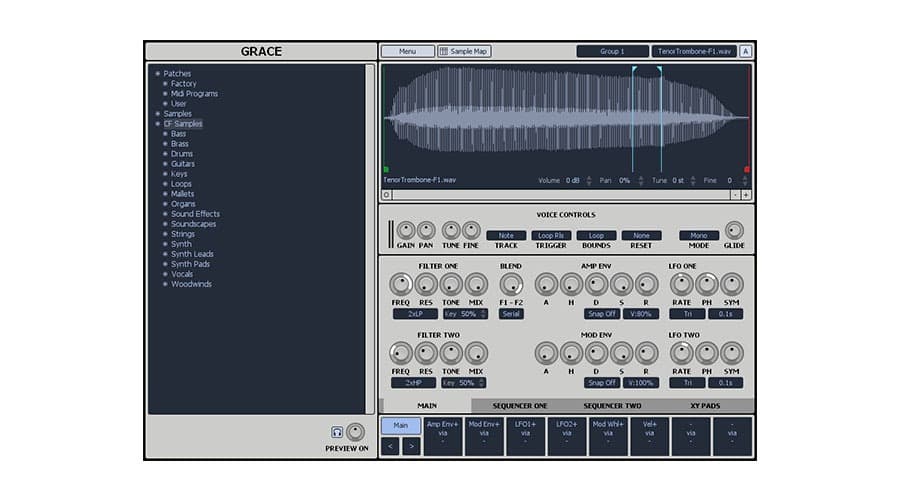Click Mod Env sustain (S) knob

coord(621,353)
